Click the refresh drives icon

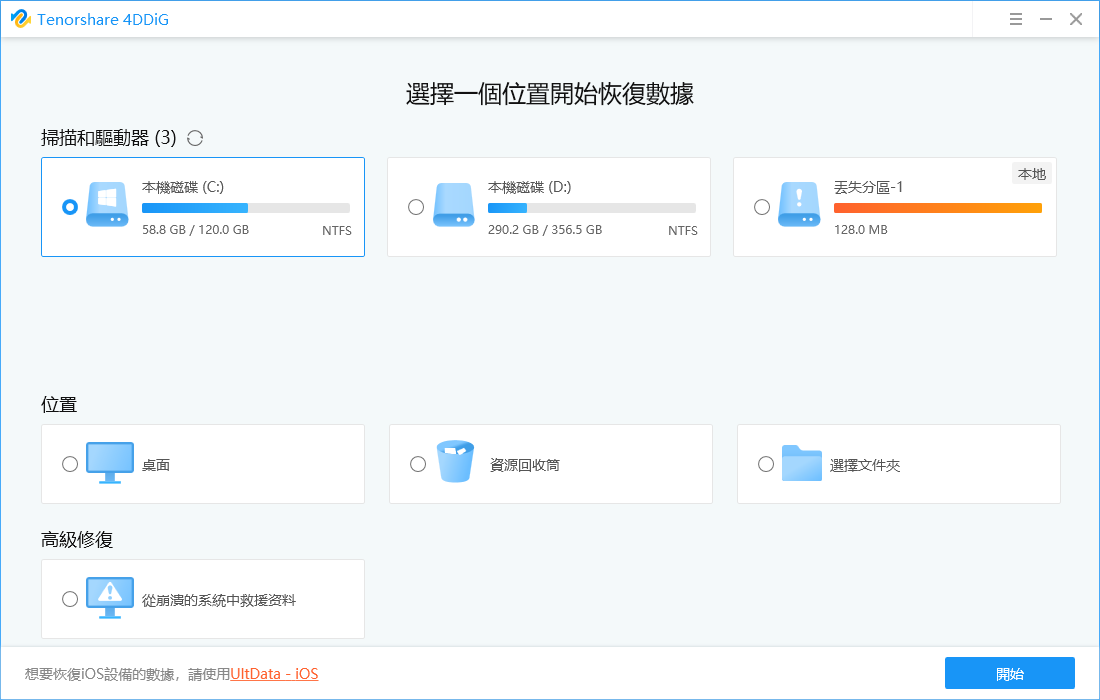click(x=195, y=138)
